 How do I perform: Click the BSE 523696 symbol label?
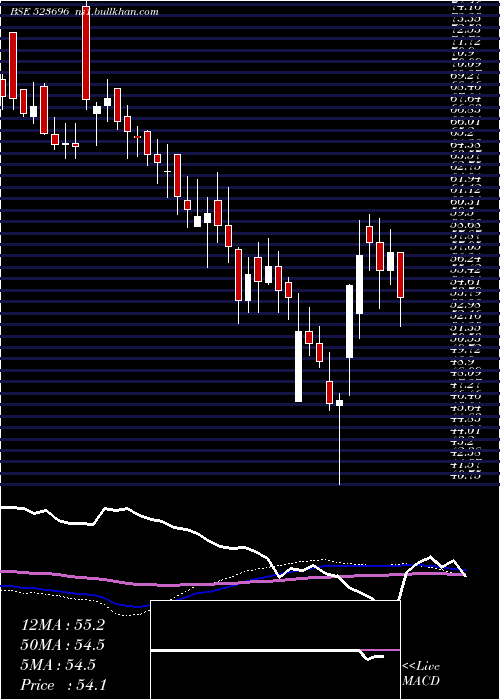click(x=40, y=12)
